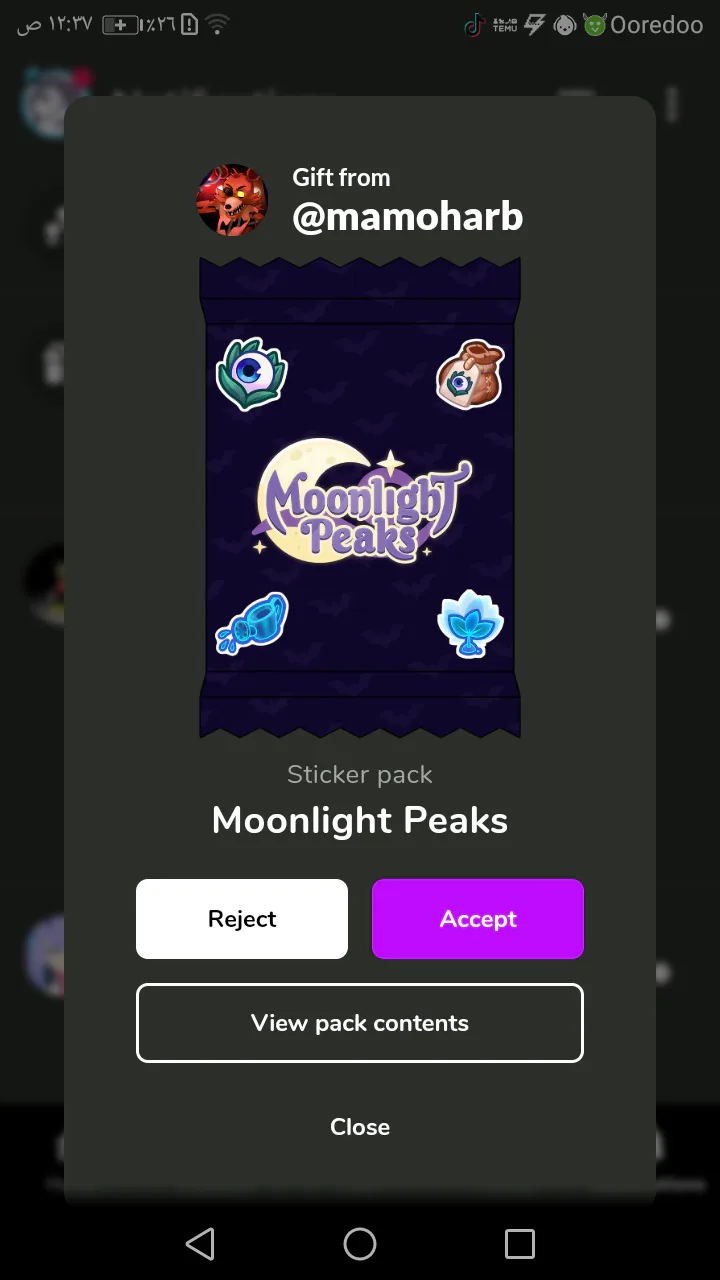The image size is (720, 1280).
Task: Tap the @mamoharb profile avatar
Action: point(232,200)
